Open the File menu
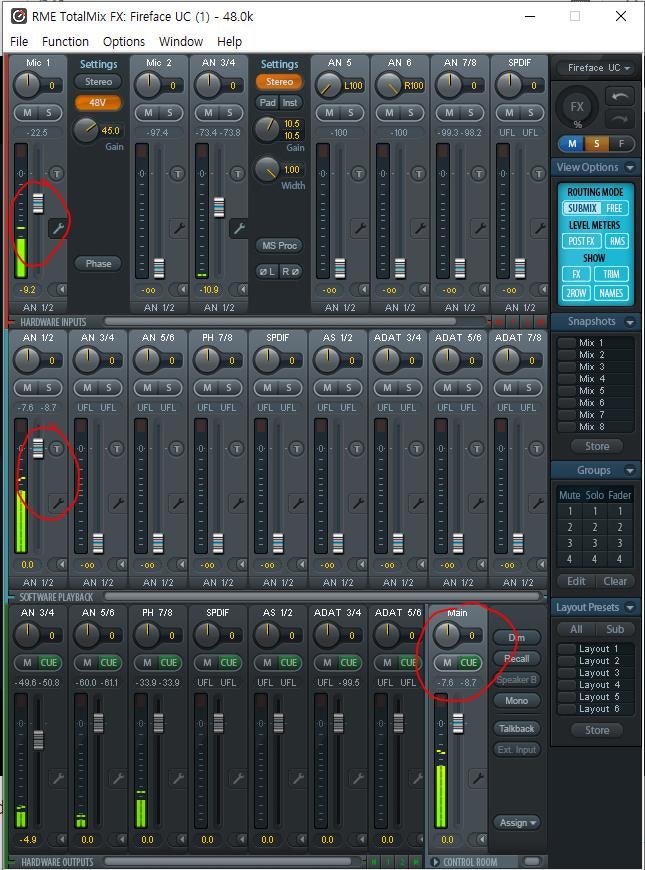The width and height of the screenshot is (645, 870). [x=19, y=42]
